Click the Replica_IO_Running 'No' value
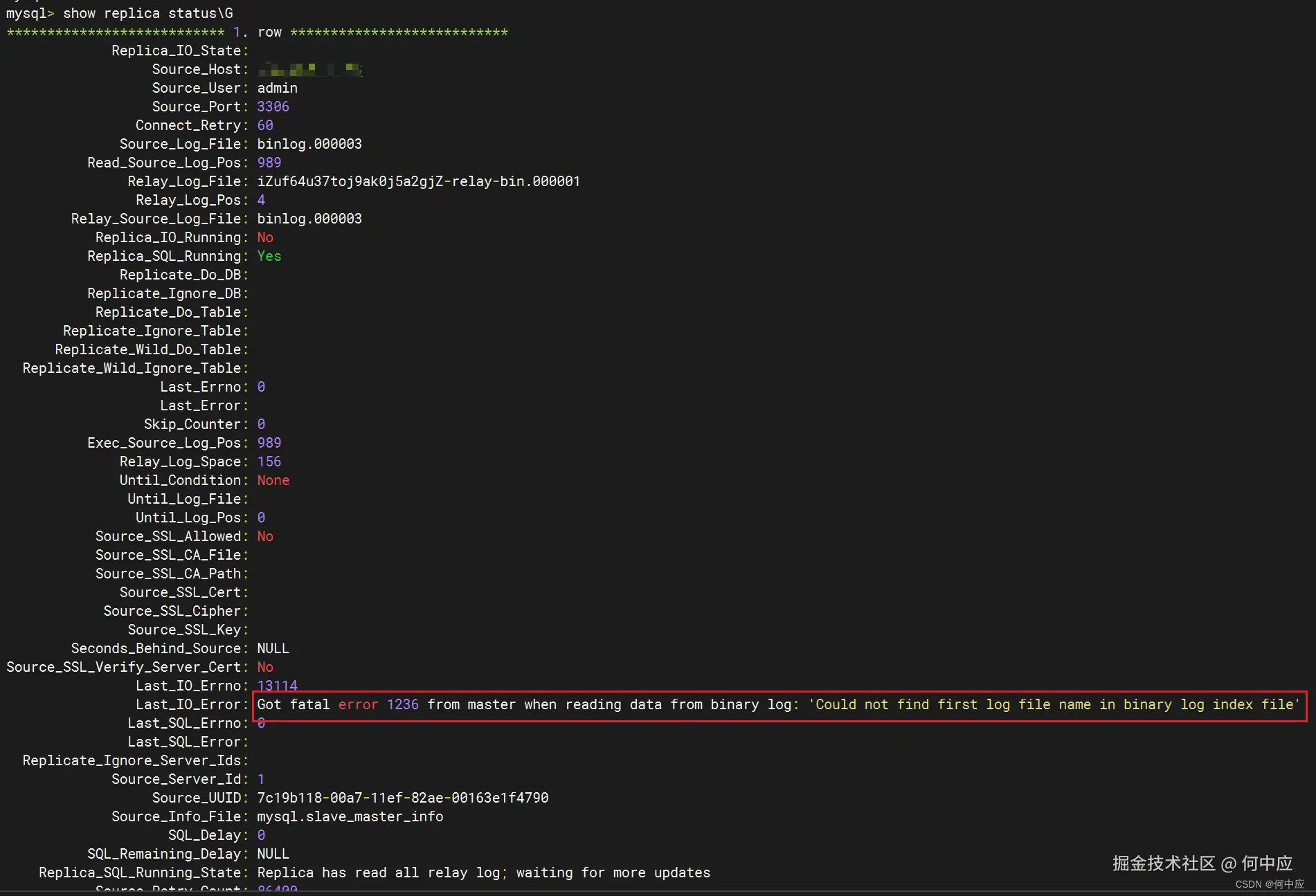 point(265,237)
